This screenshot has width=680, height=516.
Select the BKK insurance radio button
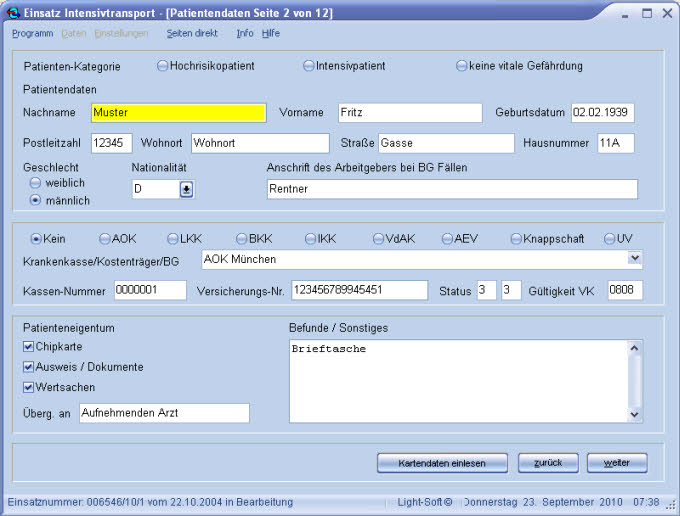(x=242, y=238)
